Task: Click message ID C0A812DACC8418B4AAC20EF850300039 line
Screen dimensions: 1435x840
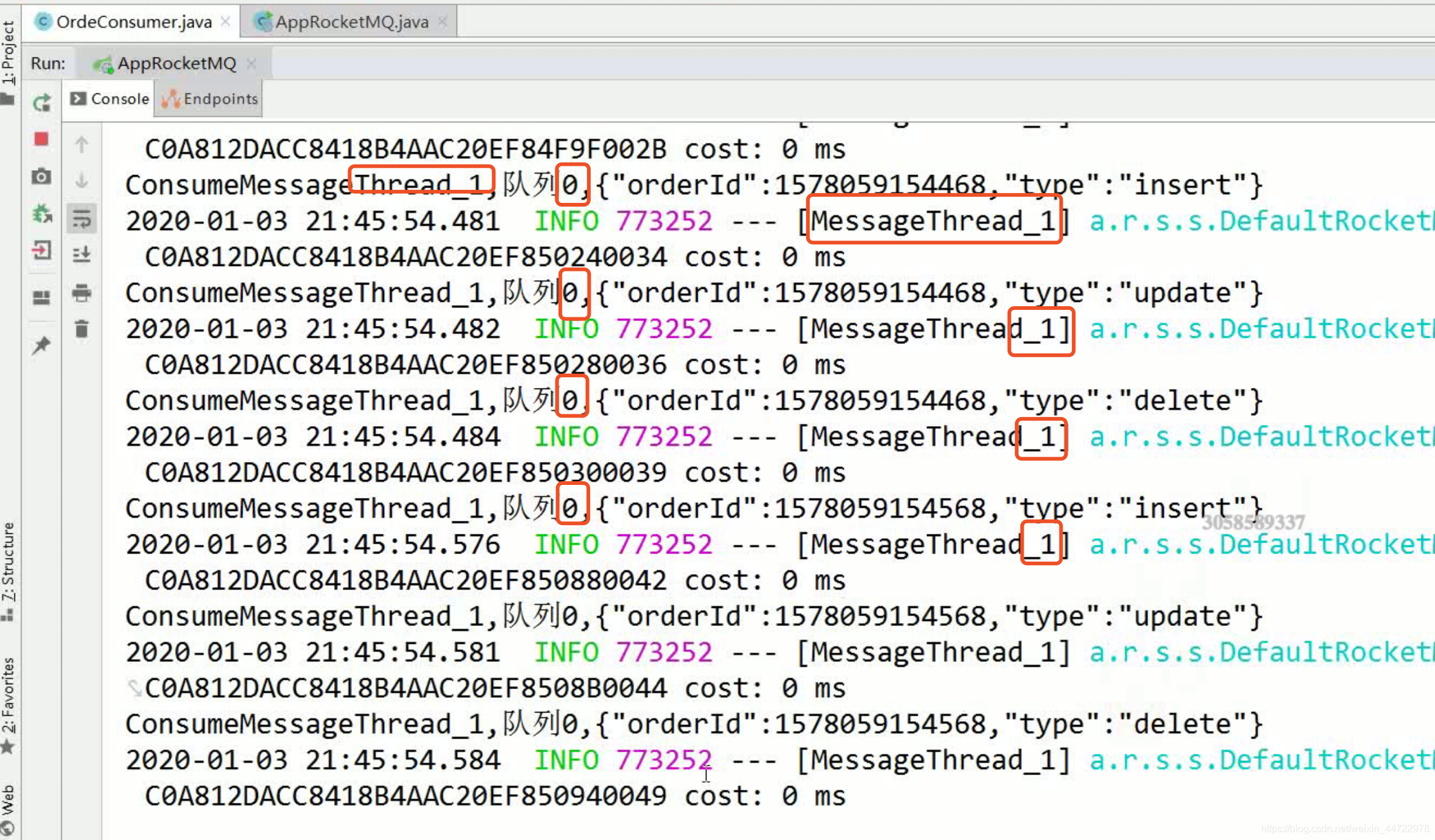Action: (495, 473)
